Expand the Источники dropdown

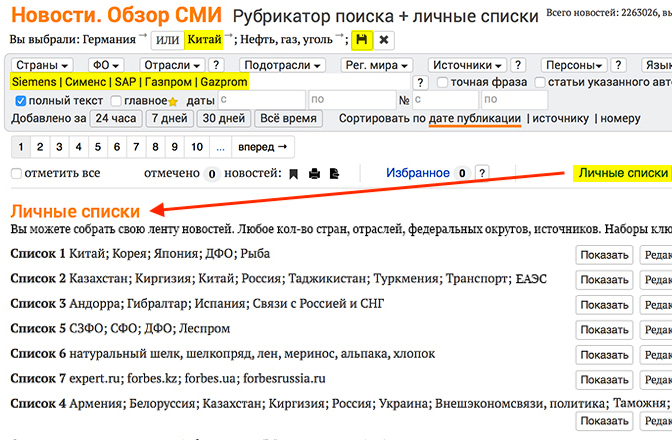point(467,65)
